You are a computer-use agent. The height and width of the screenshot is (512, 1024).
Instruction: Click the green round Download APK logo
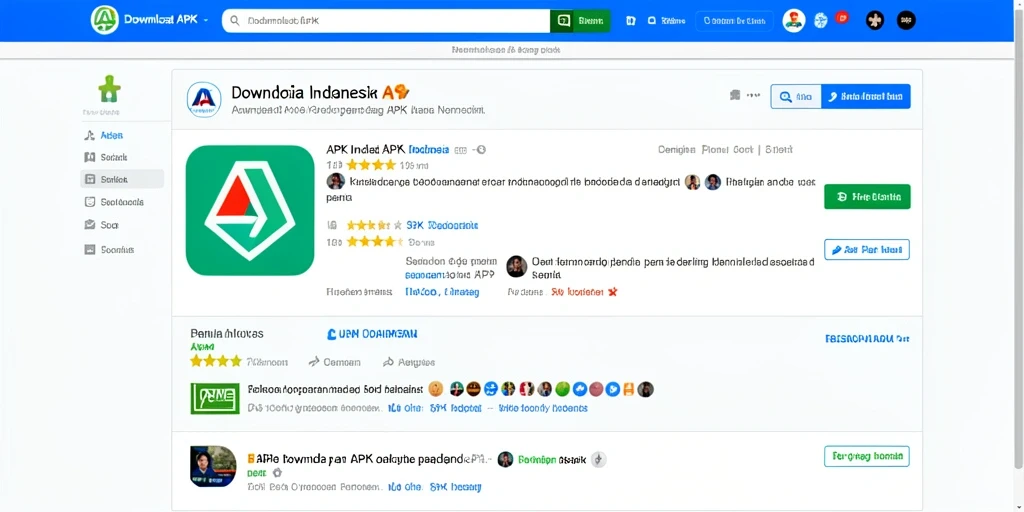click(x=104, y=20)
